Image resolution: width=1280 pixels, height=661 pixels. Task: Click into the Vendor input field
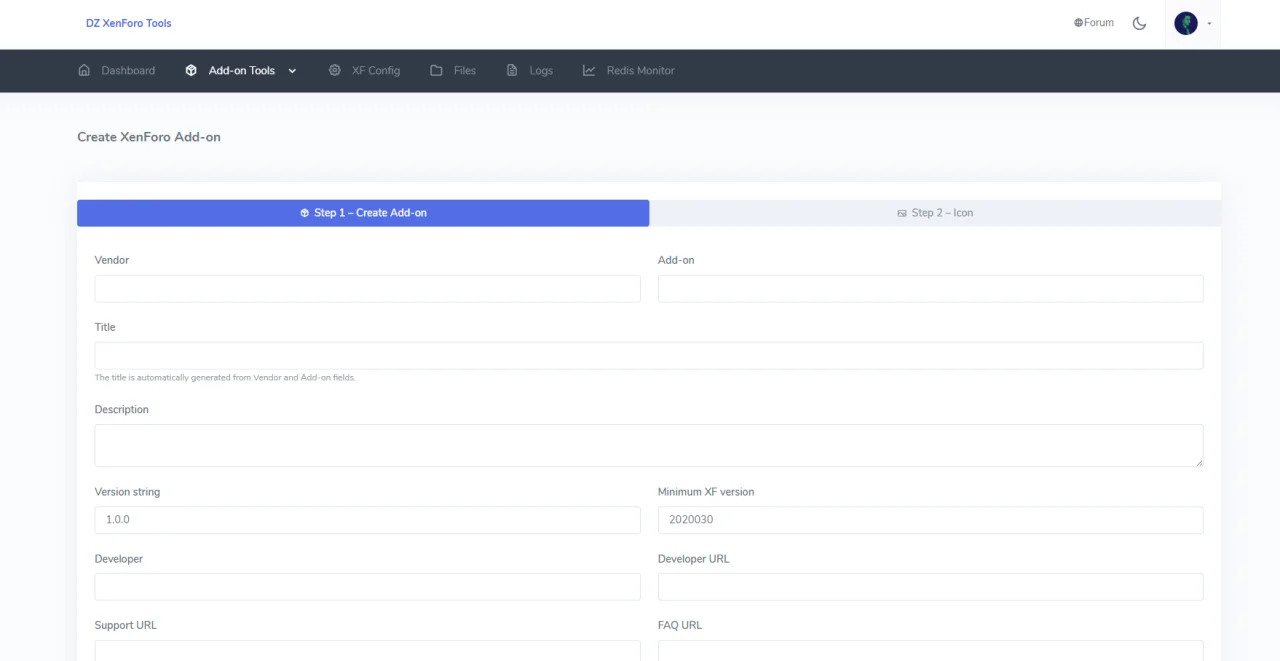click(367, 289)
